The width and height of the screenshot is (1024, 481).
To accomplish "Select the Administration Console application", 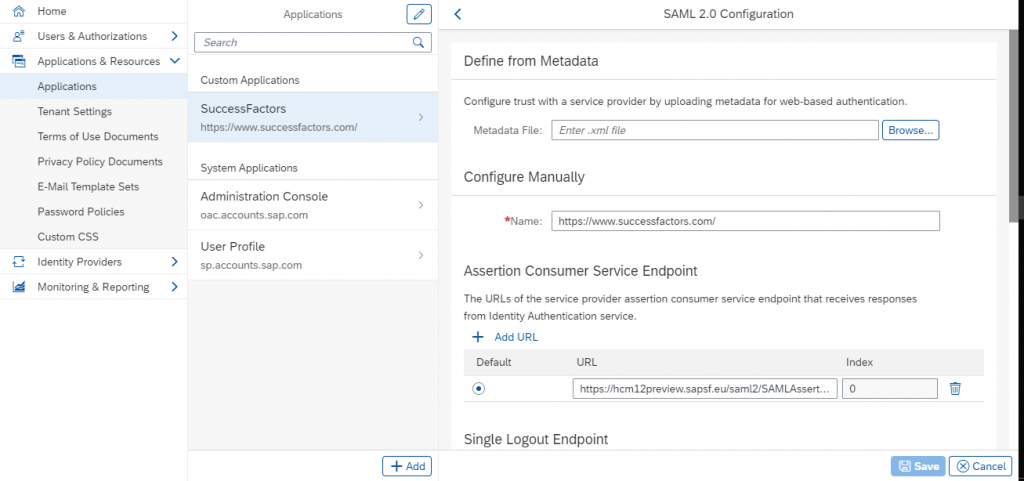I will tap(313, 205).
